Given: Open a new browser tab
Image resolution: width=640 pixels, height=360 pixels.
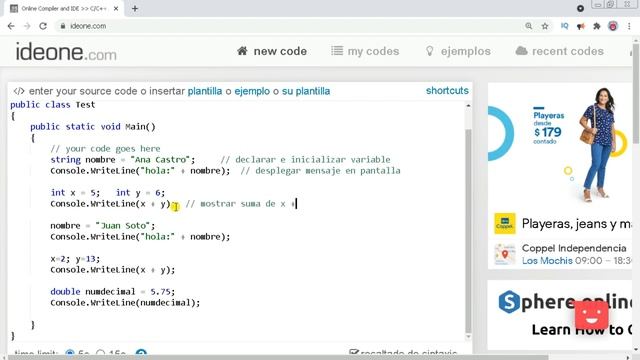Looking at the screenshot, I should [x=135, y=8].
